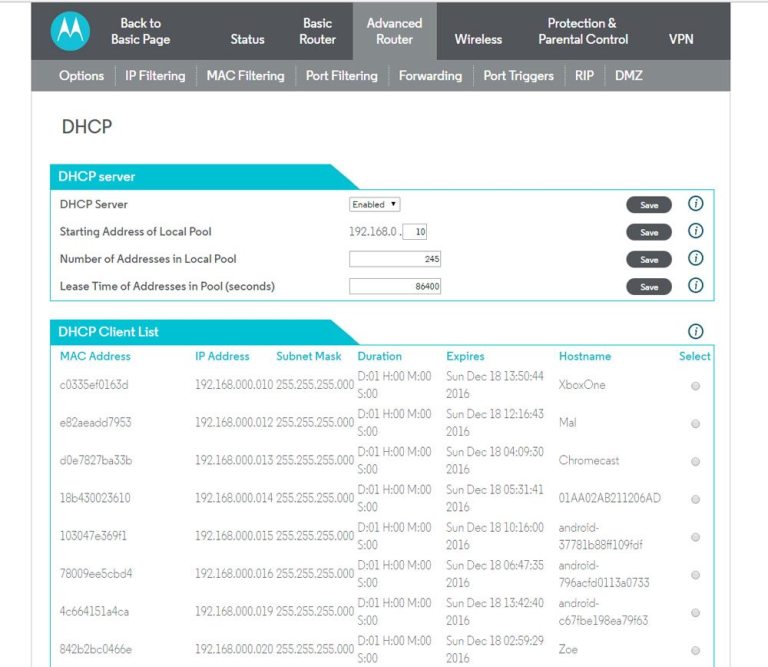768x667 pixels.
Task: Save the Lease Time setting
Action: click(649, 287)
